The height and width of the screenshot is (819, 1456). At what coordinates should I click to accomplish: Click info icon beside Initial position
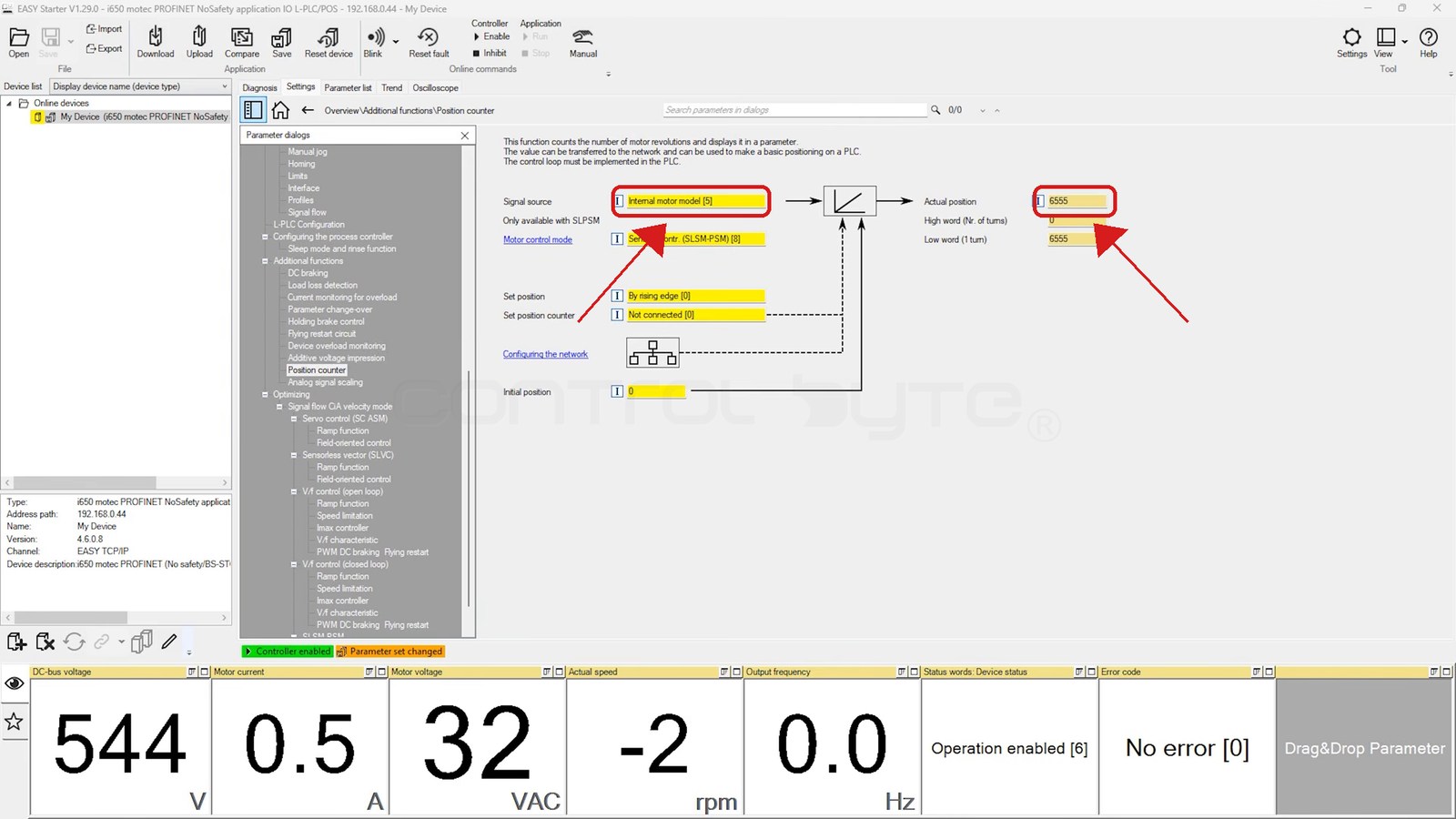pos(617,391)
